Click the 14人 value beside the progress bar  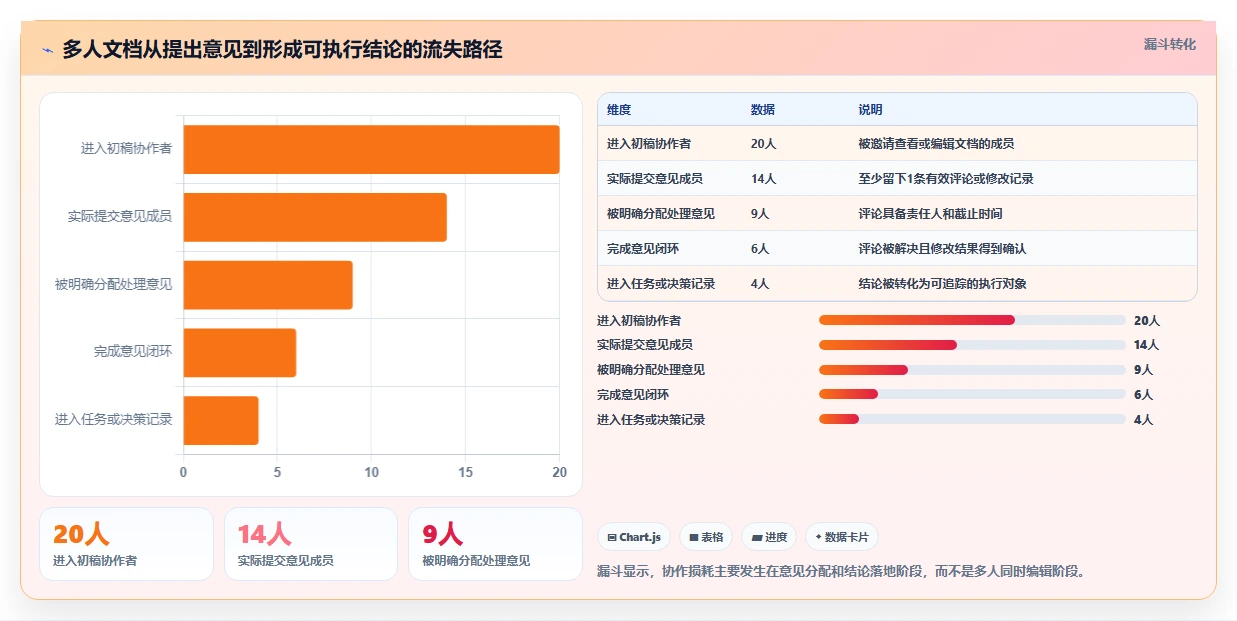[x=1147, y=345]
